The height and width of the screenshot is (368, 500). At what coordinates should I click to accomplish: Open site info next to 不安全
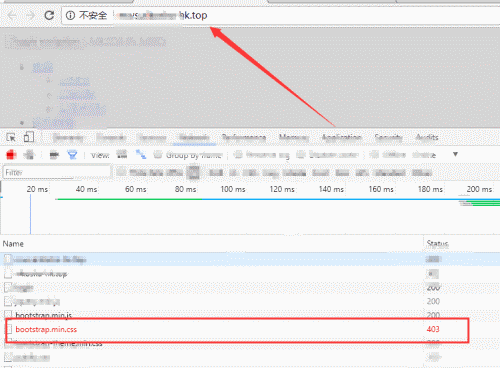[x=70, y=15]
